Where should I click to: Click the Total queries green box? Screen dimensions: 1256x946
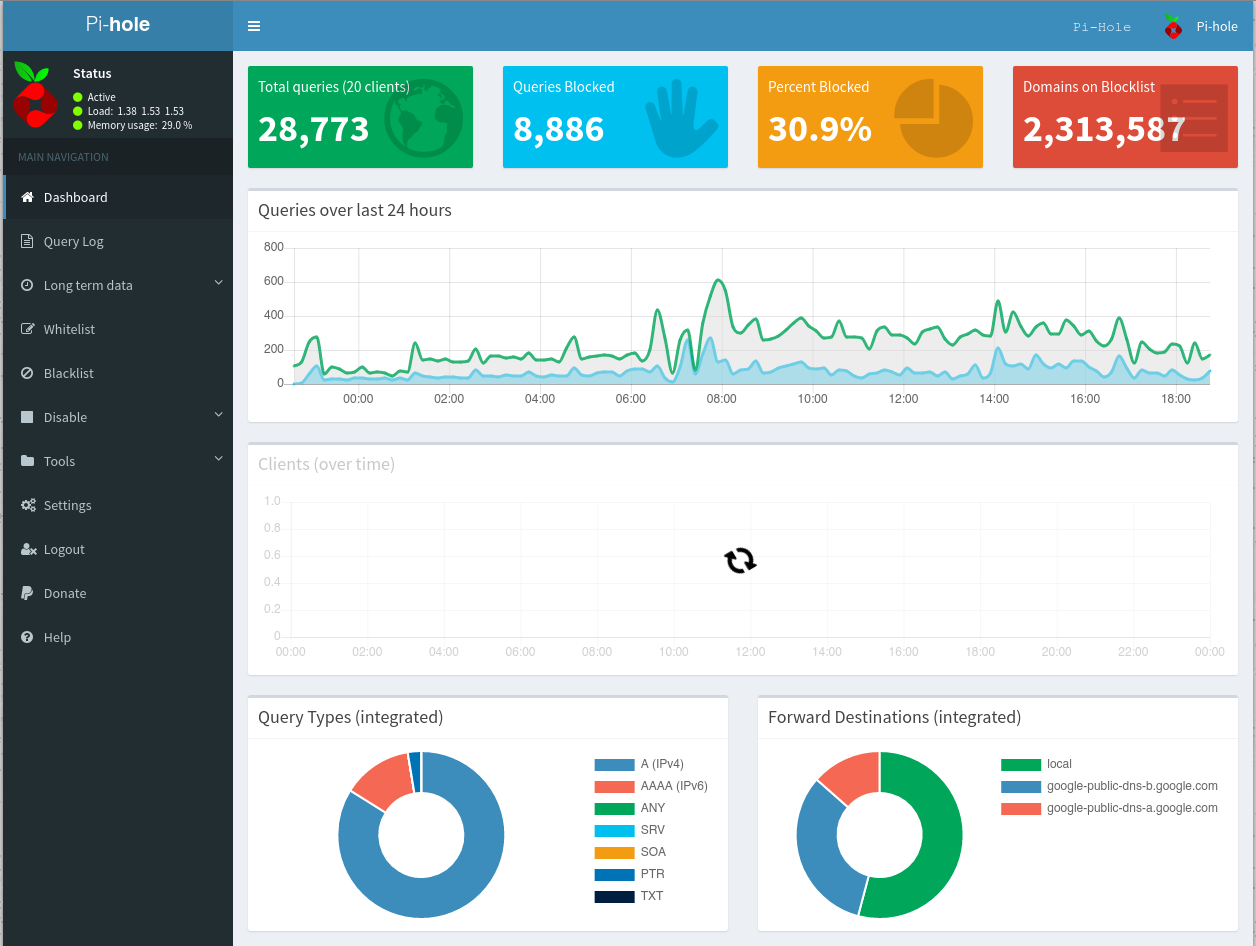[x=360, y=117]
